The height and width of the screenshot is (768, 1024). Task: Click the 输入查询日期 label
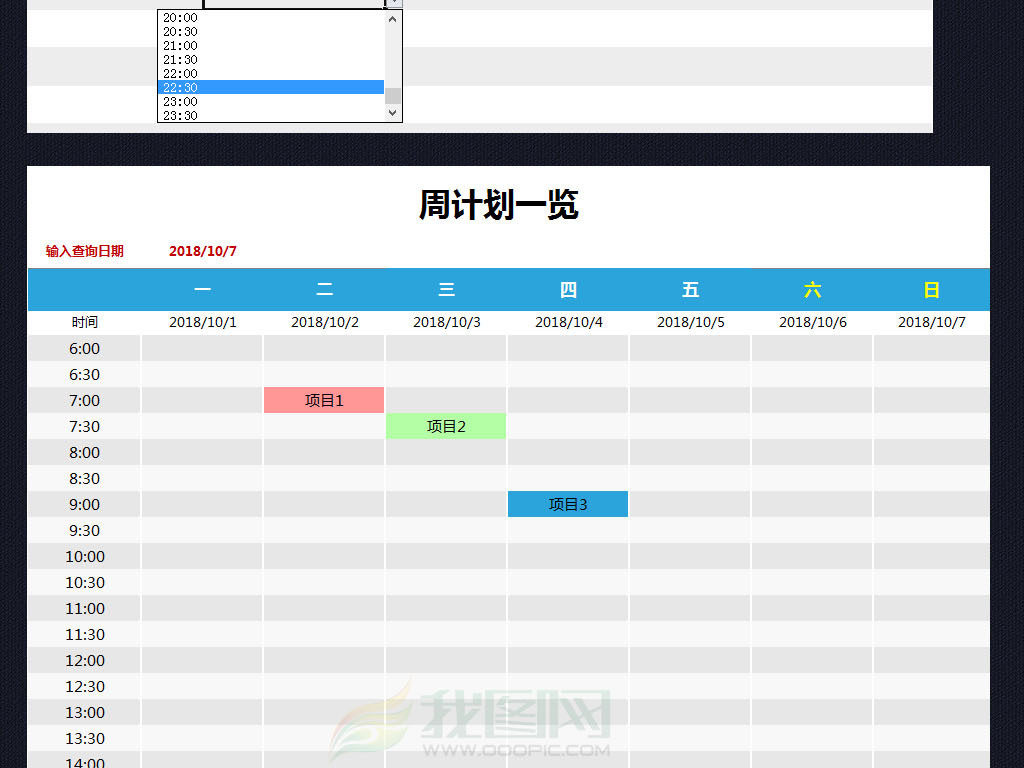(83, 251)
